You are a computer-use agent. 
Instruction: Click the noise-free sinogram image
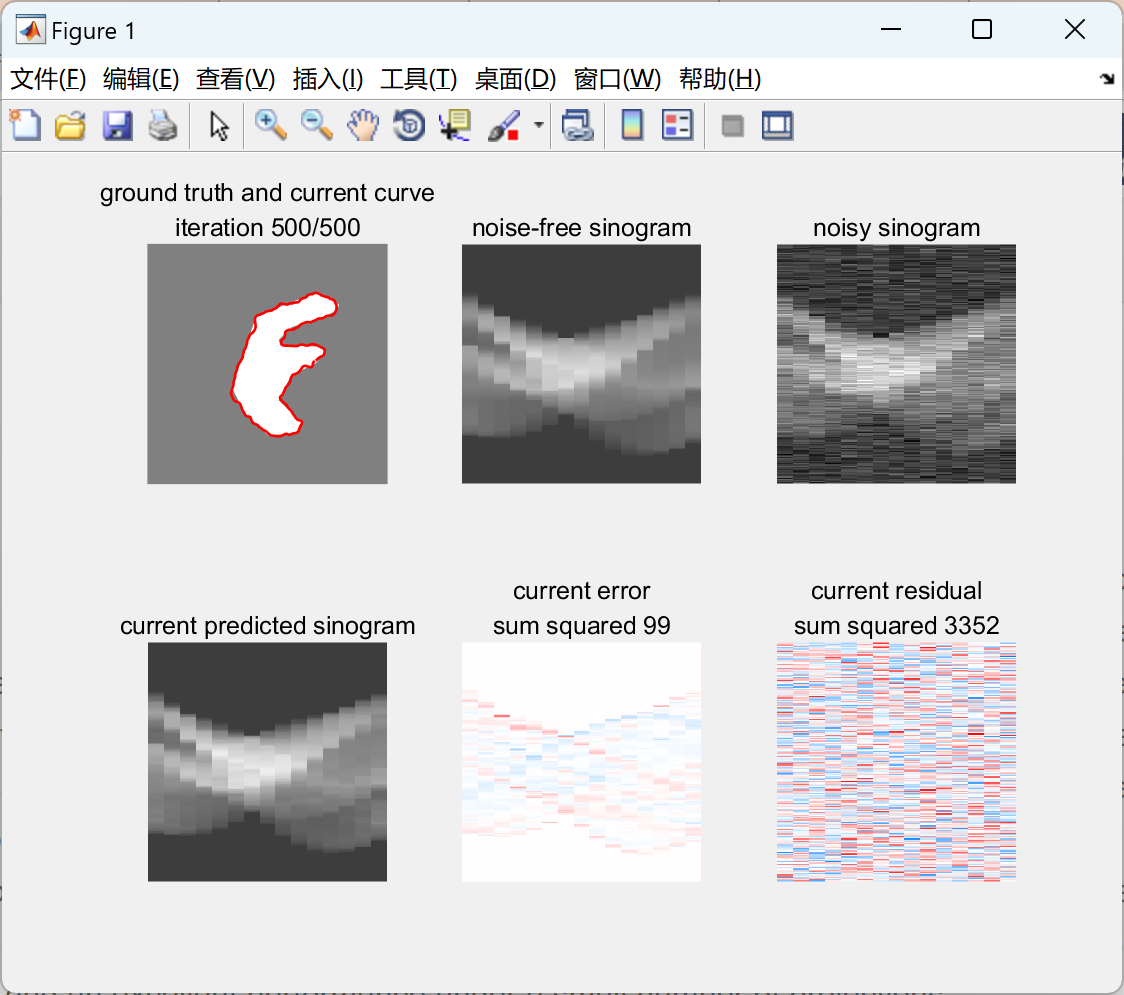point(581,363)
